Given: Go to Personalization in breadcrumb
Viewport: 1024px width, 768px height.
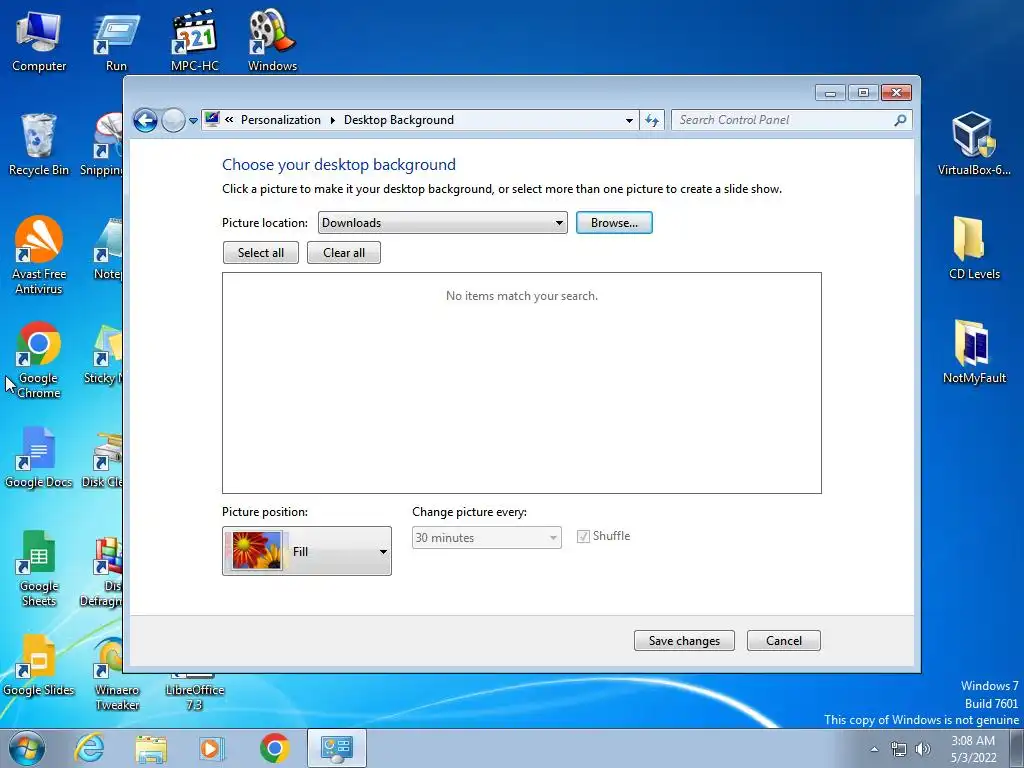Looking at the screenshot, I should point(281,120).
